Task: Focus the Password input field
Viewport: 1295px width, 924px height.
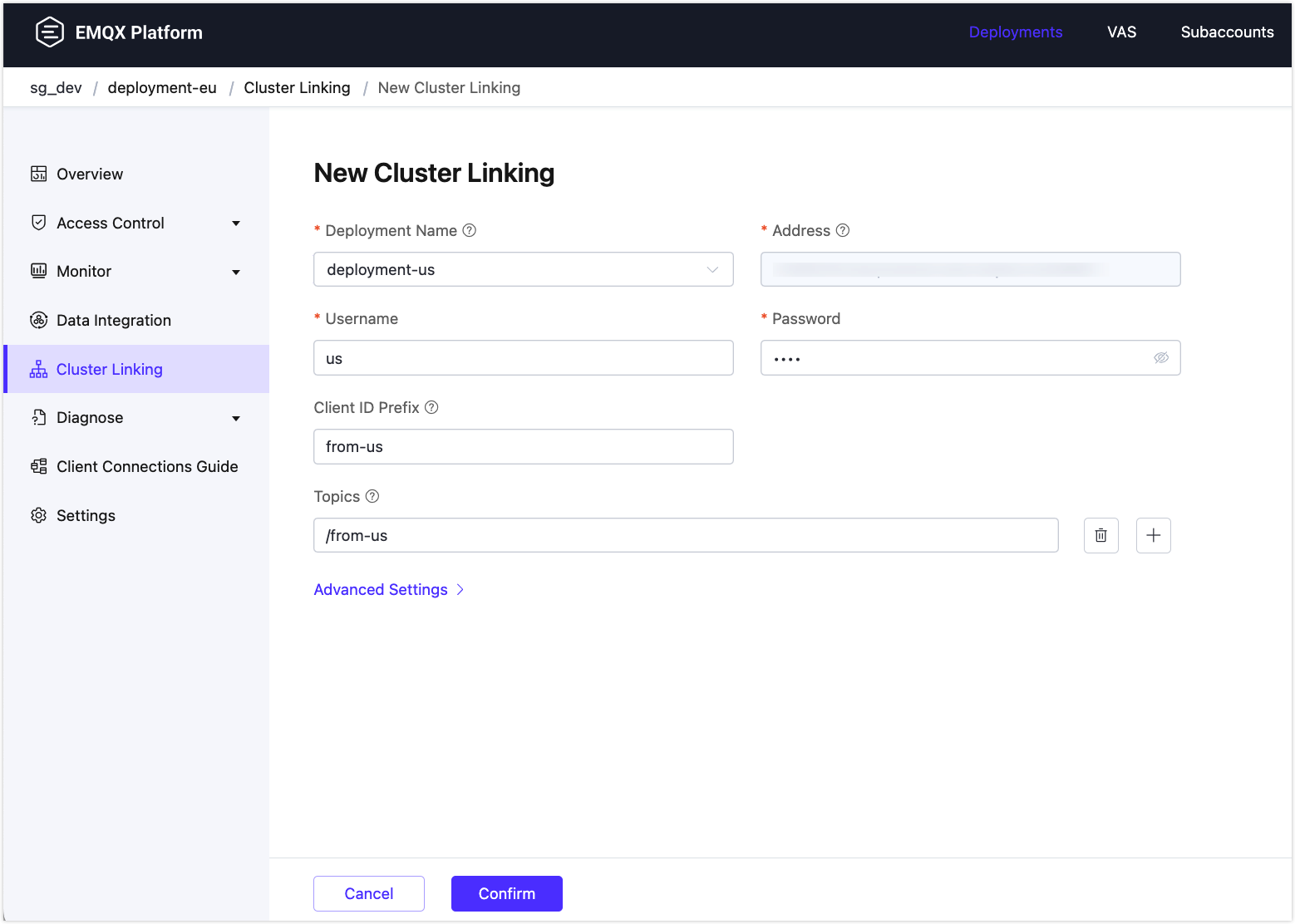Action: tap(970, 358)
